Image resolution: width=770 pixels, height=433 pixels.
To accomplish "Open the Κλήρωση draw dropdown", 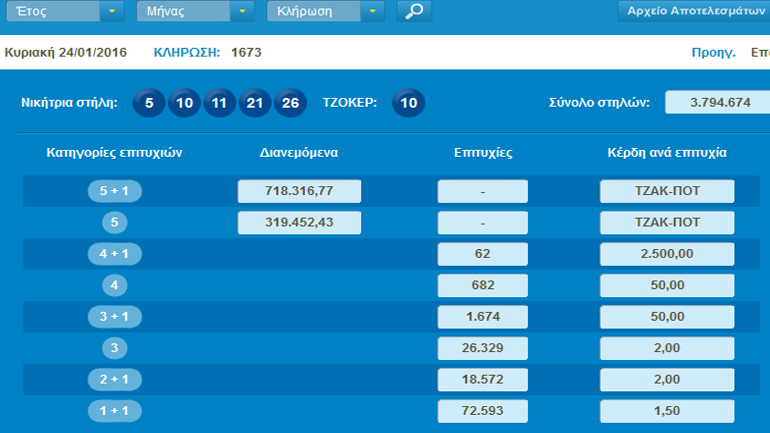I will 326,11.
